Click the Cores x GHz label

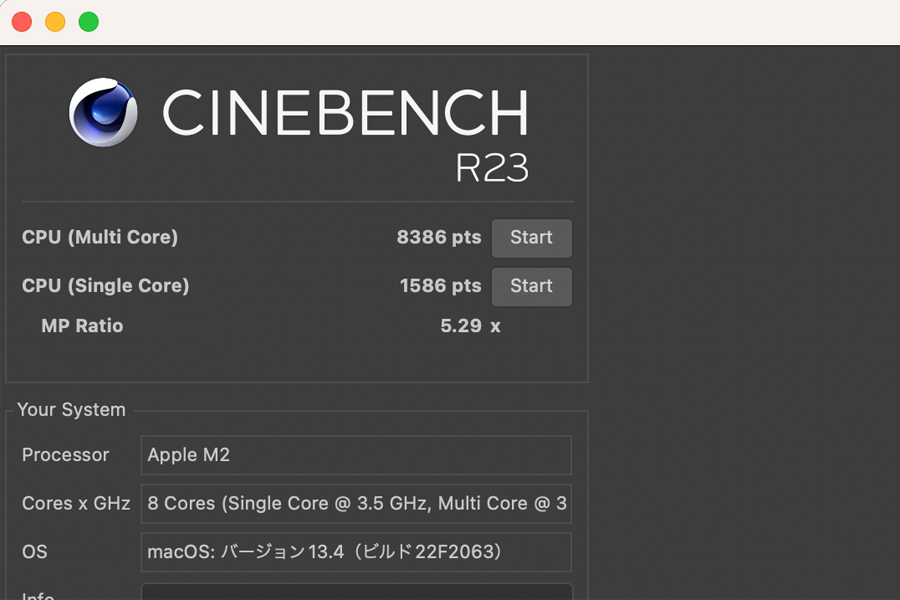pyautogui.click(x=76, y=504)
